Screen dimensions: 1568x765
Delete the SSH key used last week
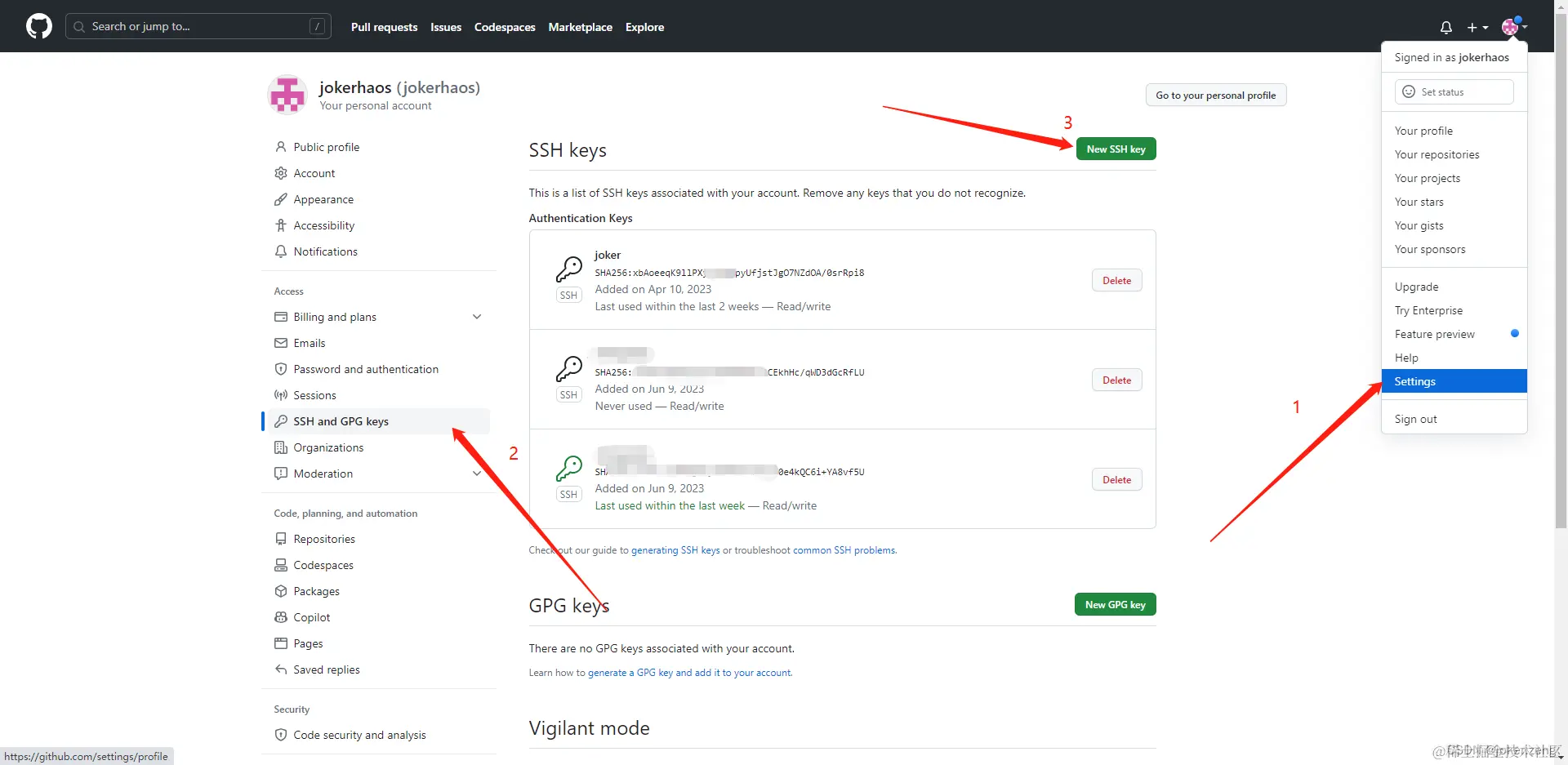coord(1116,479)
